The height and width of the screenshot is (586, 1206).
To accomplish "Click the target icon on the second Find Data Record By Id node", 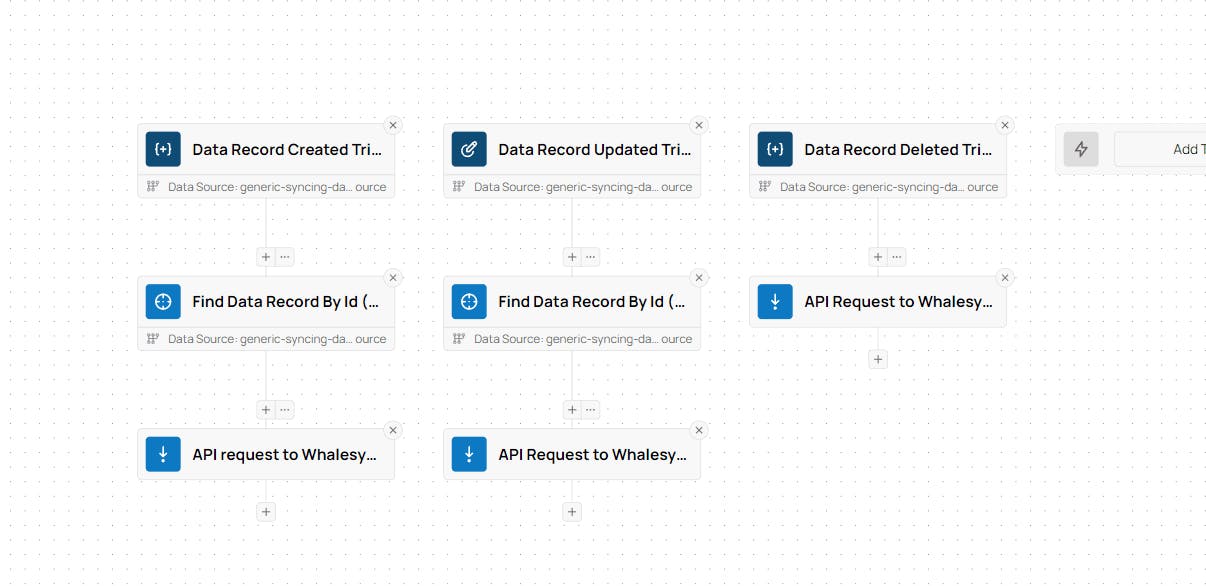I will coord(469,301).
